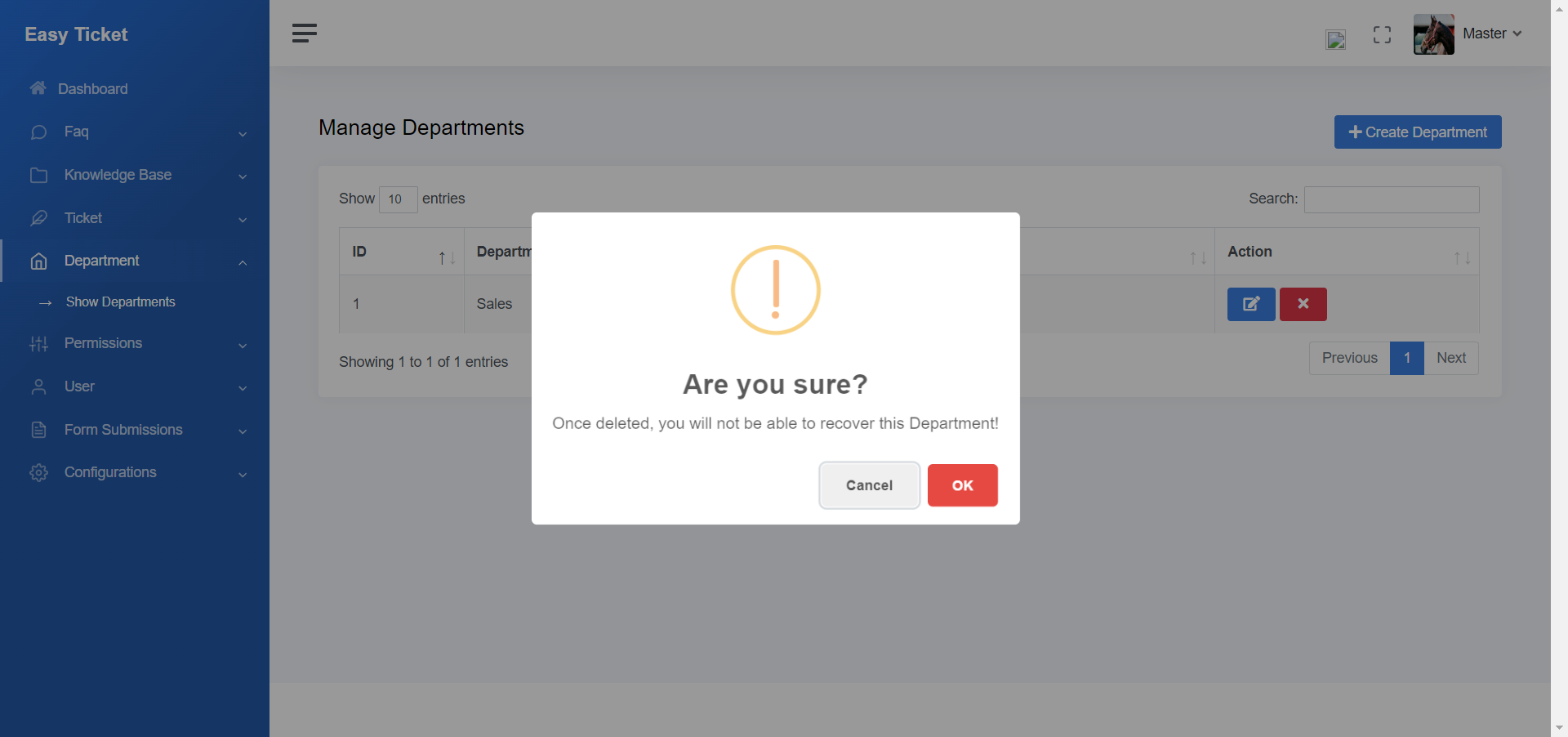1568x737 pixels.
Task: Click the broken image icon in header
Action: coord(1335,39)
